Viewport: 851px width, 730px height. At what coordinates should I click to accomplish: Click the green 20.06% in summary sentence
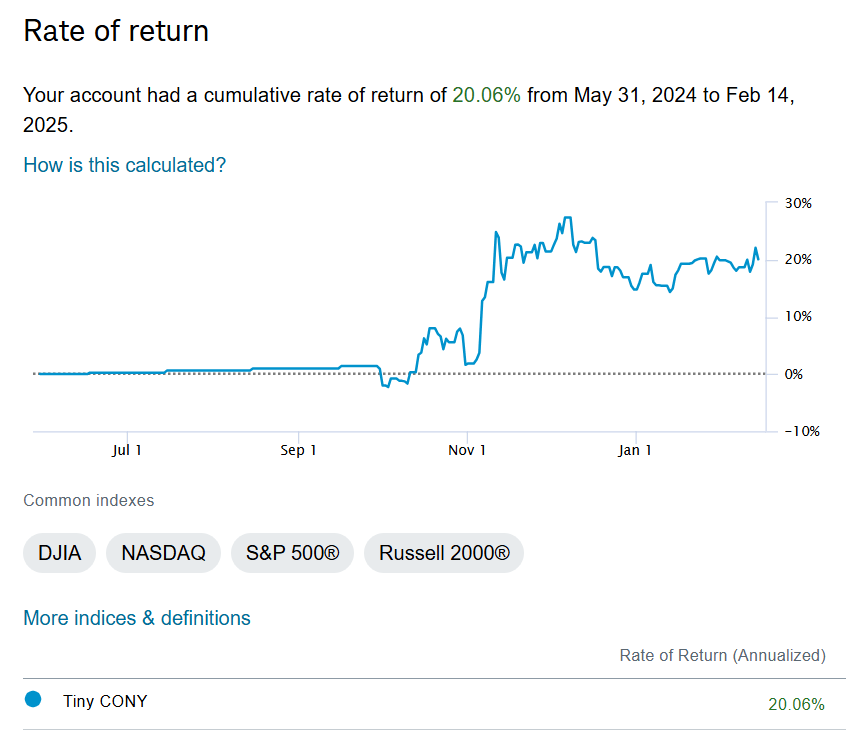click(486, 96)
